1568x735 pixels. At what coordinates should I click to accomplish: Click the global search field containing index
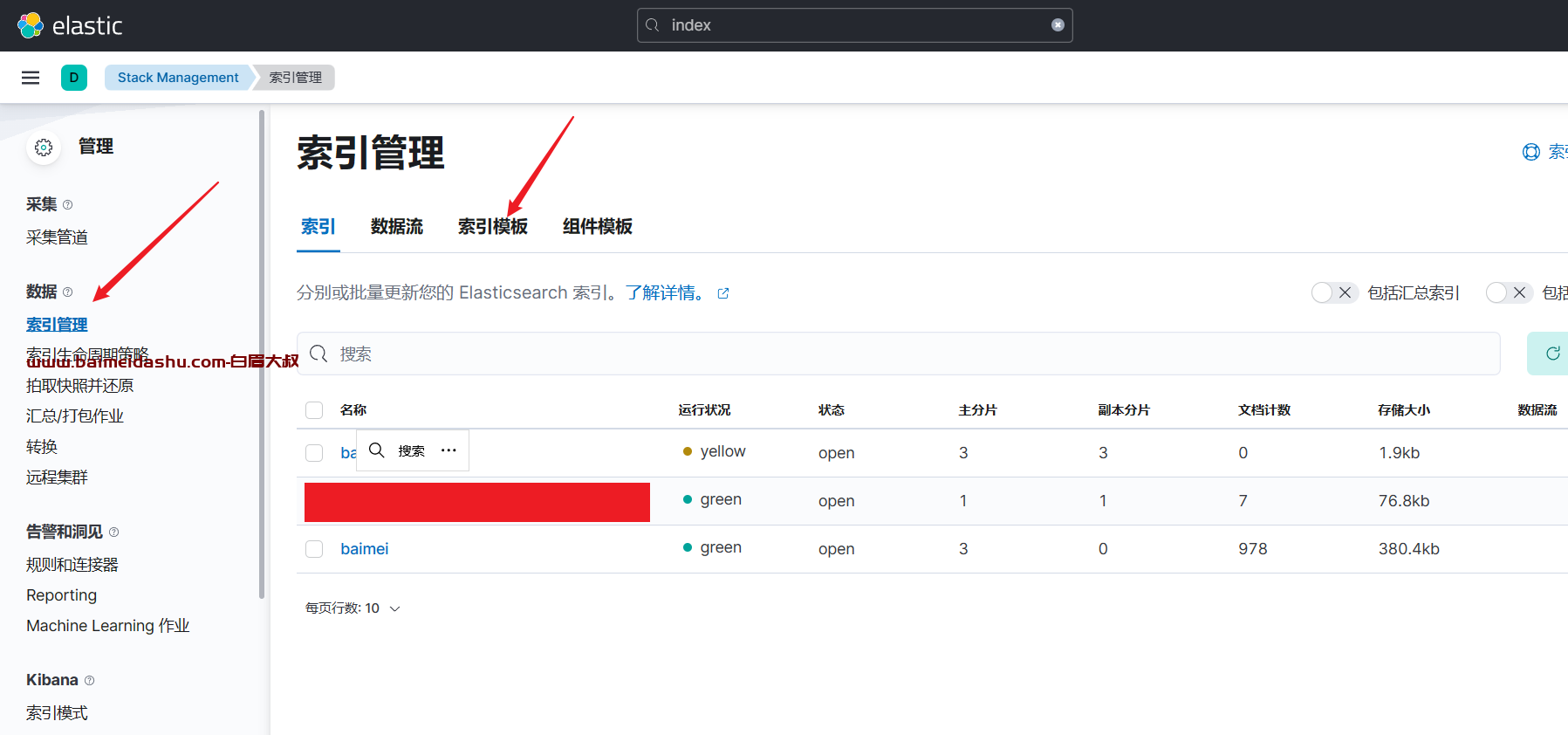854,25
